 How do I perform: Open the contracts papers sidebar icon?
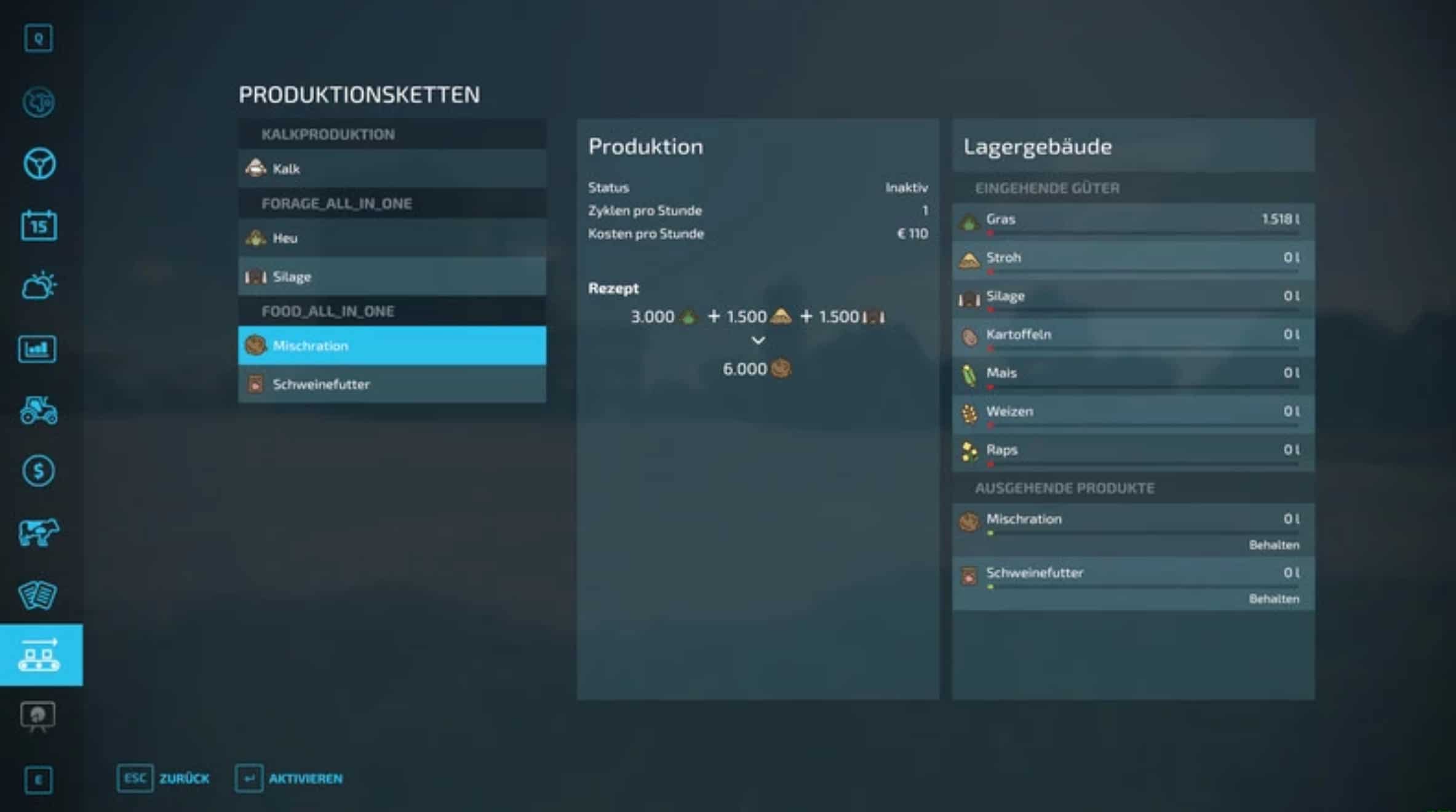pos(38,594)
